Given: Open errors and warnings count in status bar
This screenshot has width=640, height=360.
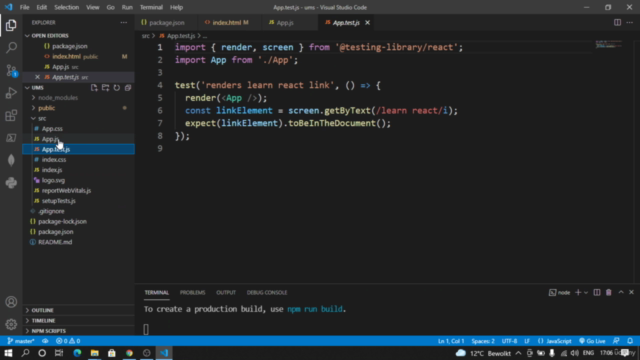Looking at the screenshot, I should point(68,341).
